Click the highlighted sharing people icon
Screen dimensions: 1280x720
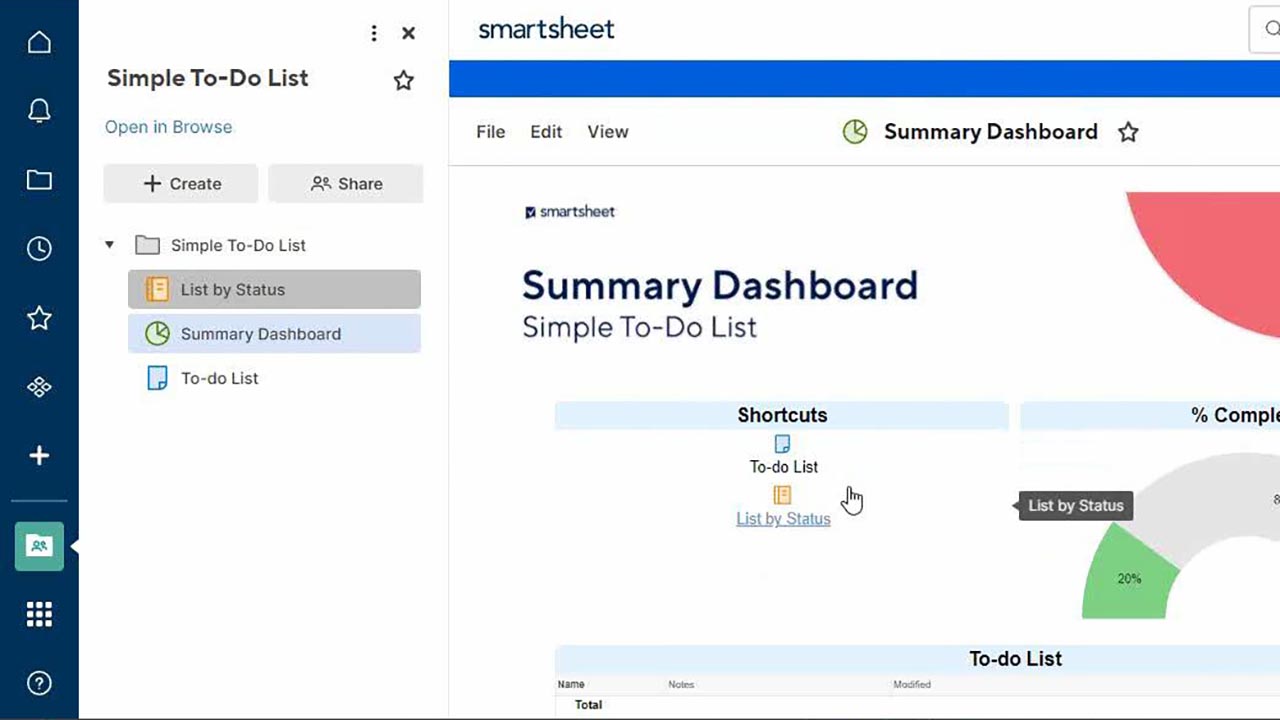click(39, 546)
